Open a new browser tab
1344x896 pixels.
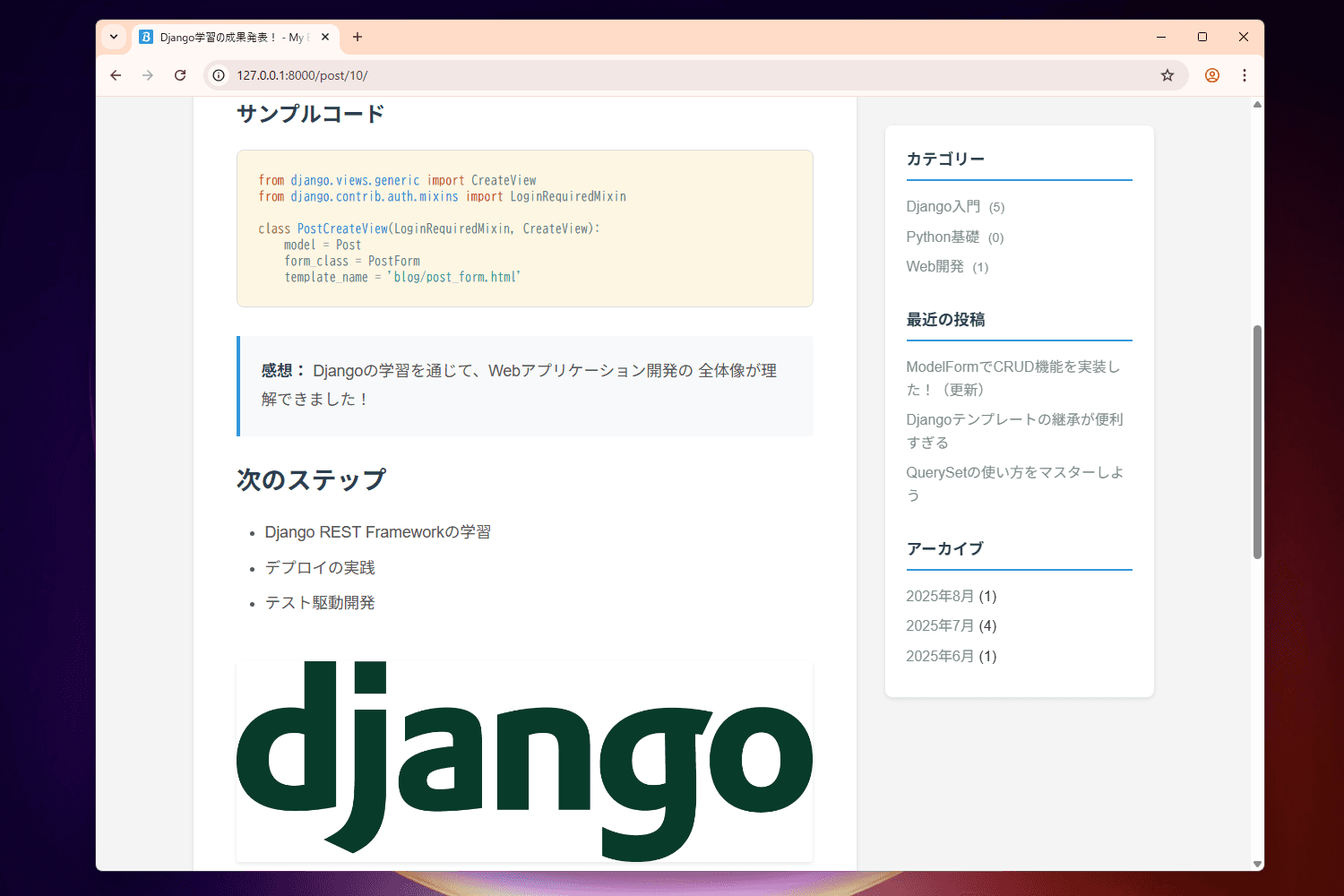(x=358, y=37)
